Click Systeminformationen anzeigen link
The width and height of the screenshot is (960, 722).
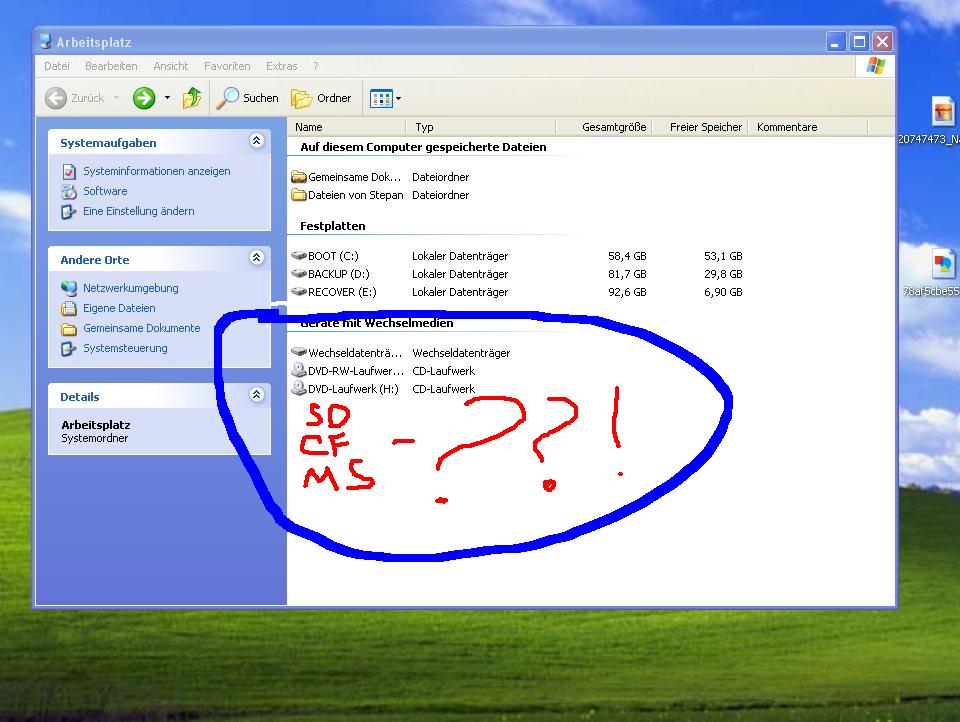(156, 171)
